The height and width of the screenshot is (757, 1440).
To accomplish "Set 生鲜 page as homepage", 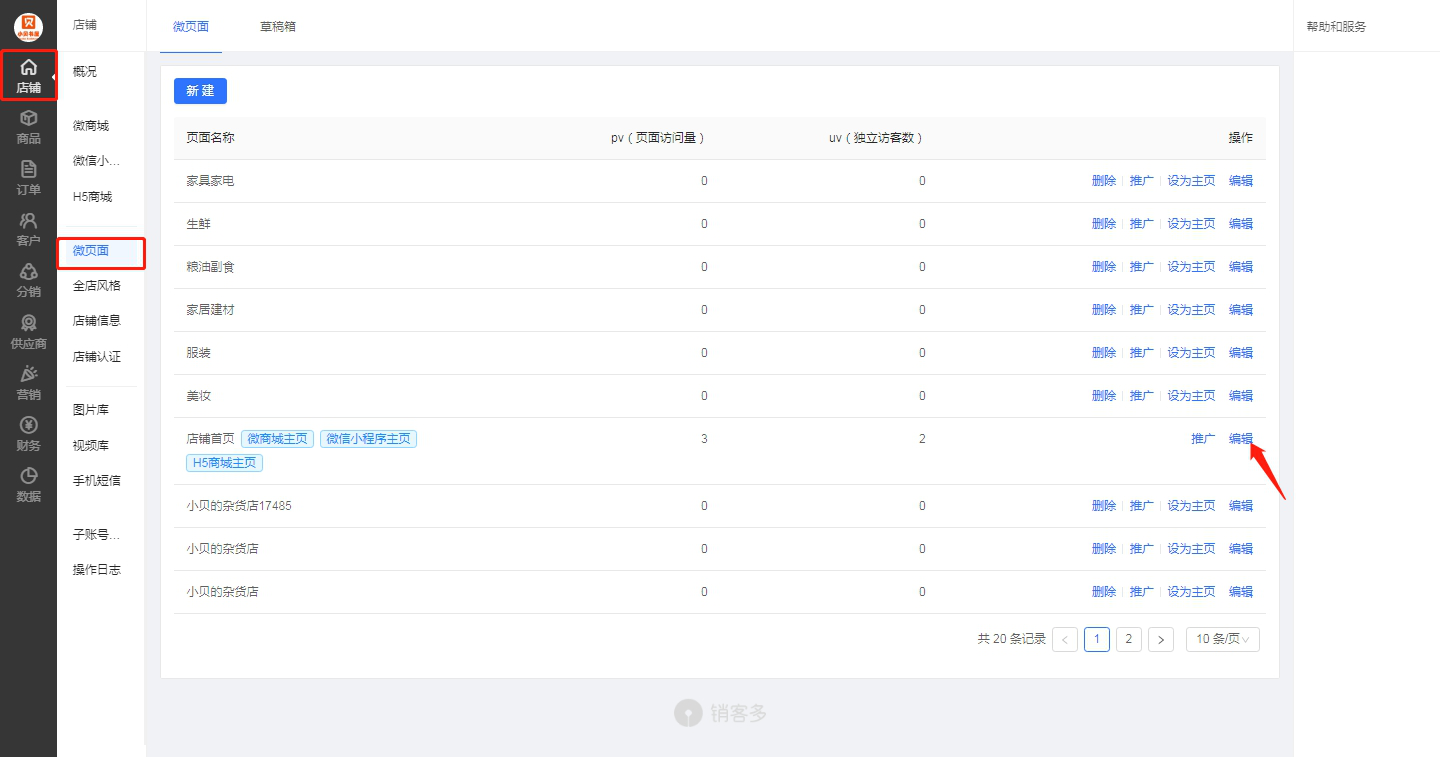I will coord(1191,224).
